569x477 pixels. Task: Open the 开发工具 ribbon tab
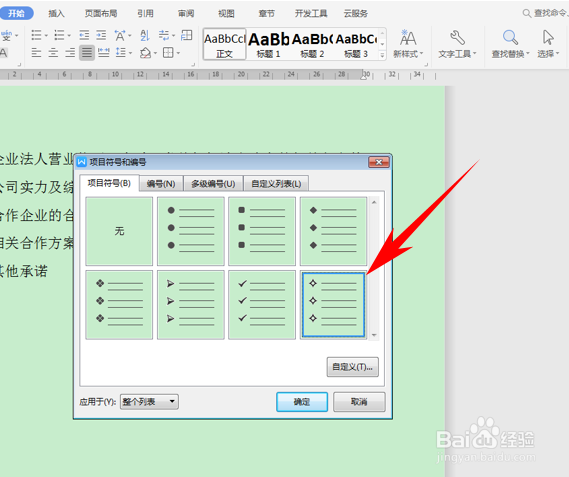click(311, 13)
